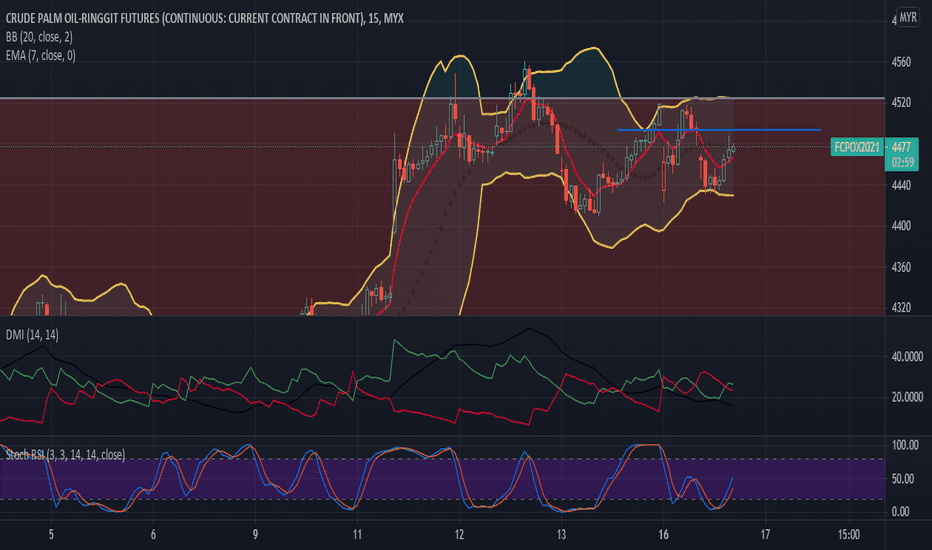Click the 40.0000 DMI axis label
Screen dimensions: 932x550
[x=907, y=357]
